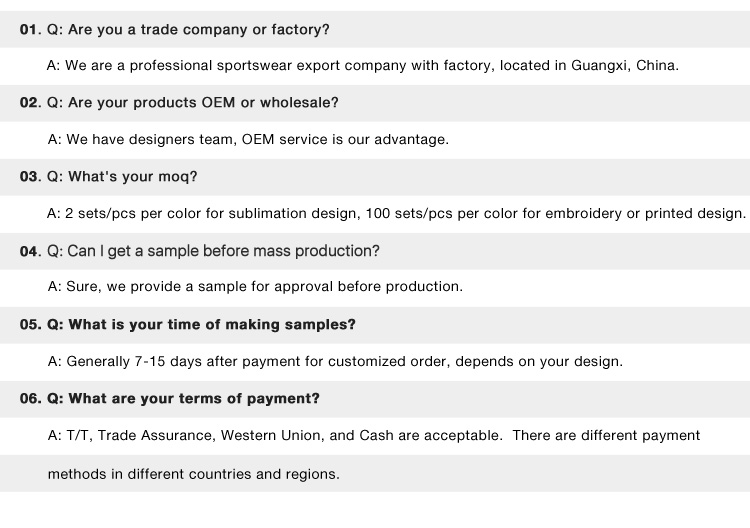Click the question number 05
Viewport: 750px width, 528px height.
point(30,325)
